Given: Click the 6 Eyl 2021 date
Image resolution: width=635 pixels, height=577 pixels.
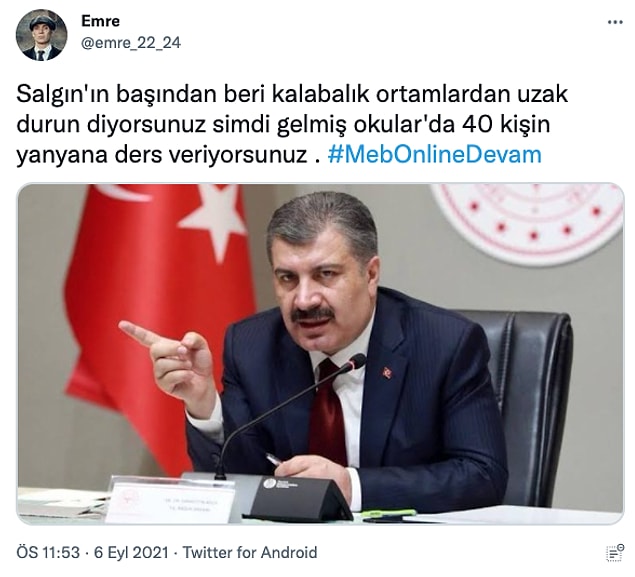Looking at the screenshot, I should coord(131,552).
